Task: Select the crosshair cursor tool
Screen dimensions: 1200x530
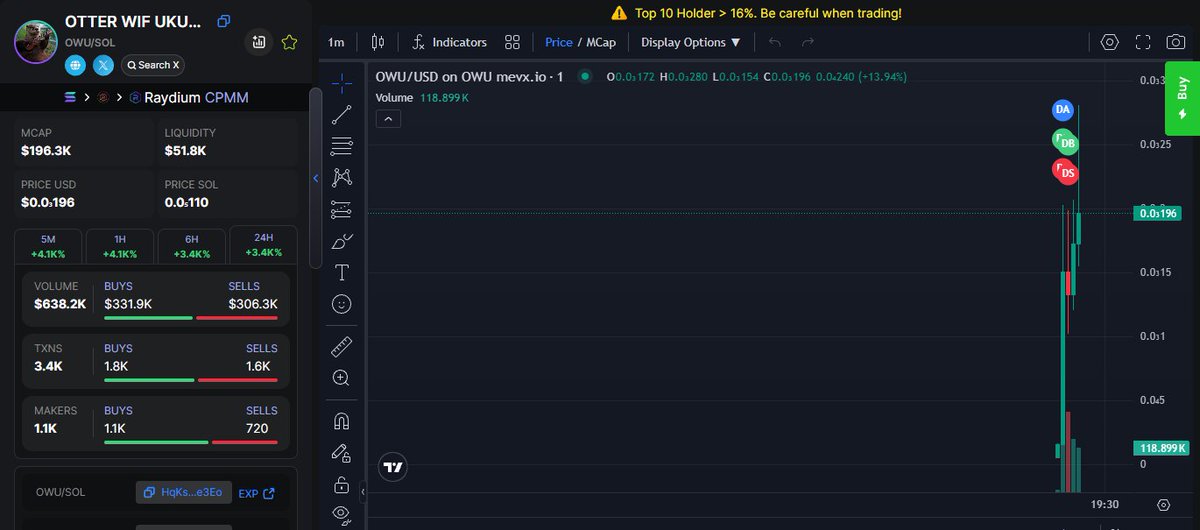Action: [x=341, y=82]
